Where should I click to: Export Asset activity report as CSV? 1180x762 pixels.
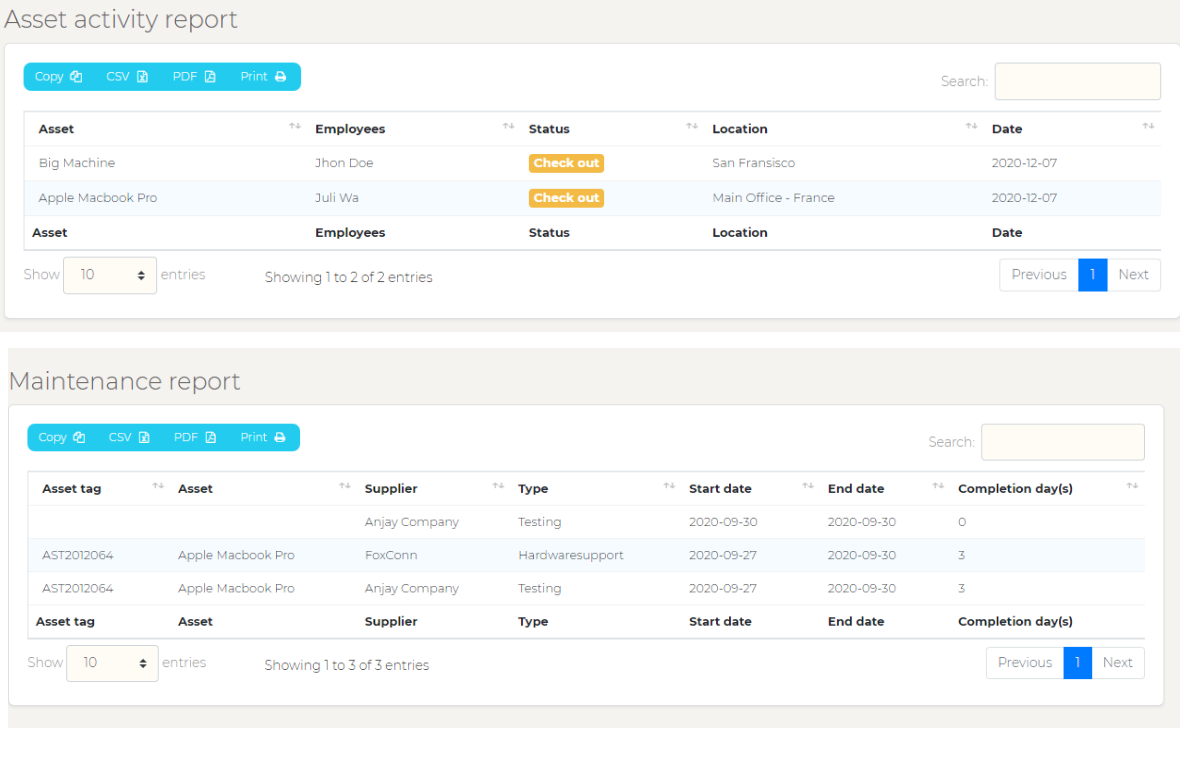[x=127, y=77]
